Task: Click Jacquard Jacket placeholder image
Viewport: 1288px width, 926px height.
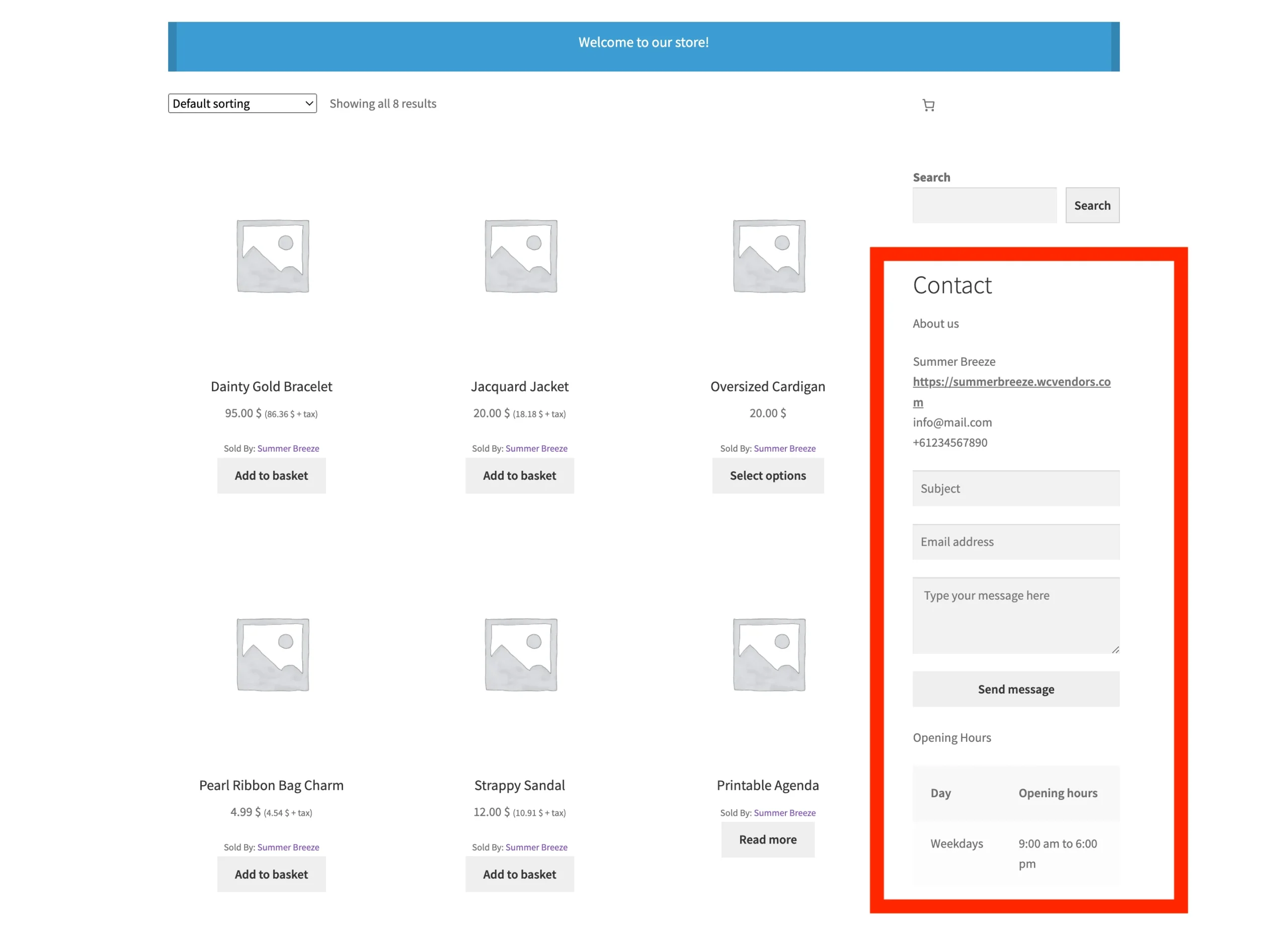Action: click(520, 256)
